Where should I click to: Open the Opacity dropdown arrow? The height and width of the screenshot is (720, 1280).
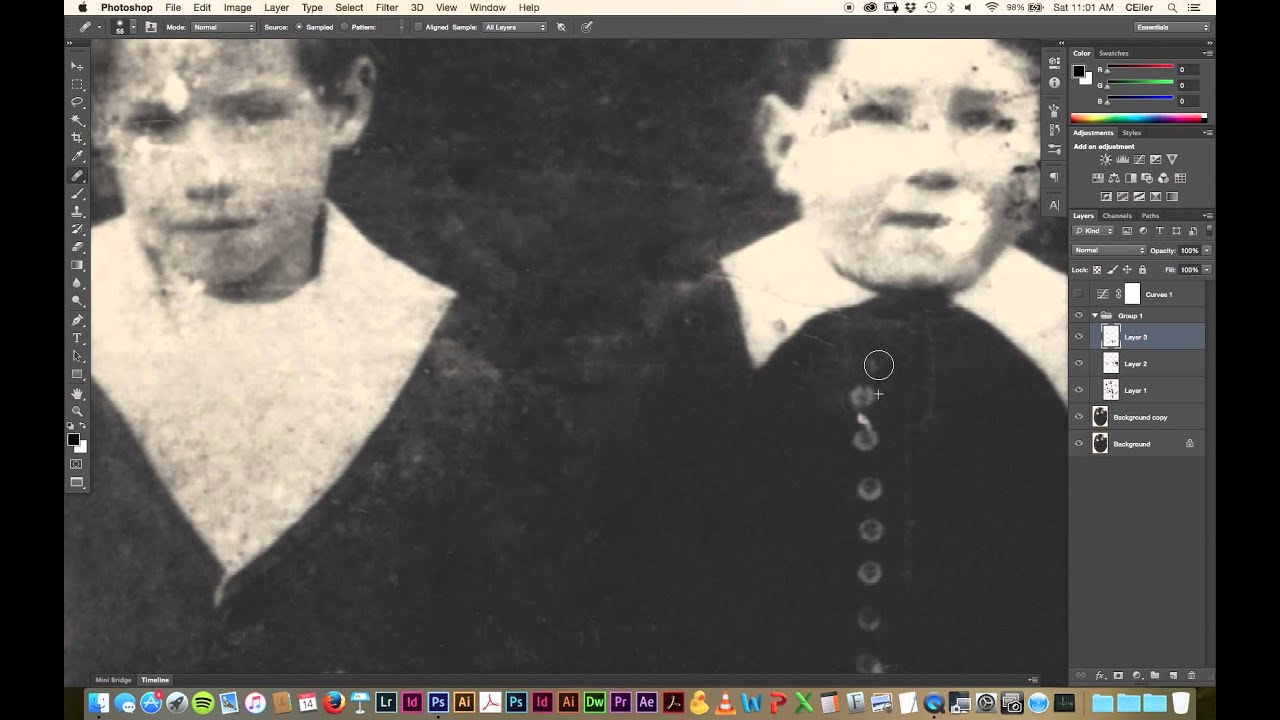tap(1207, 250)
